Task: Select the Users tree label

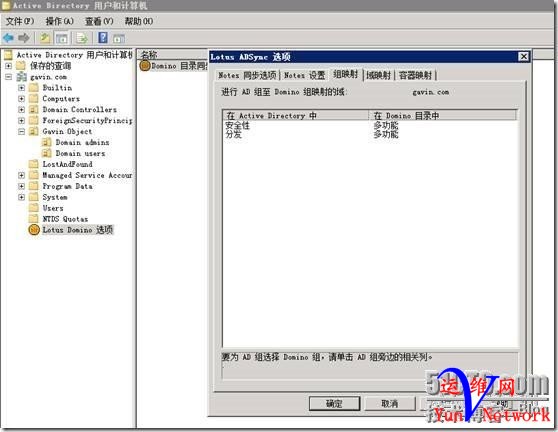Action: pos(53,208)
